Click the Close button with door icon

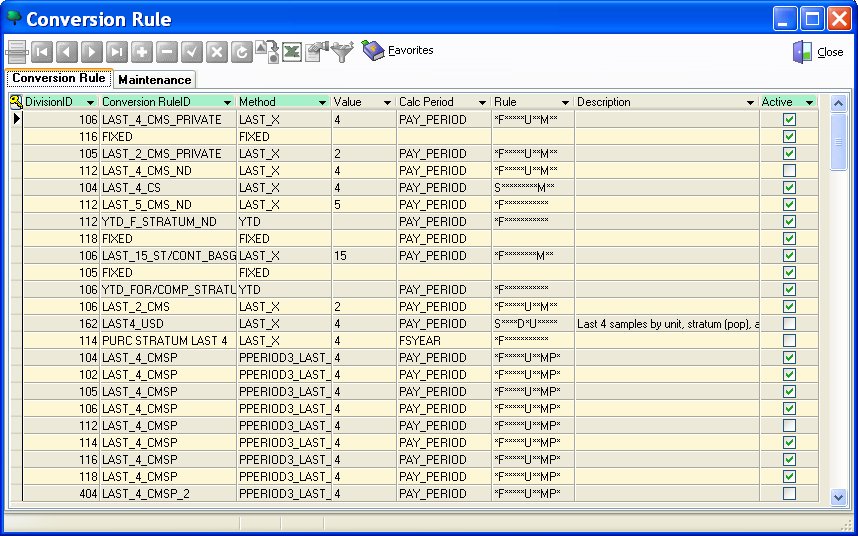(x=818, y=52)
